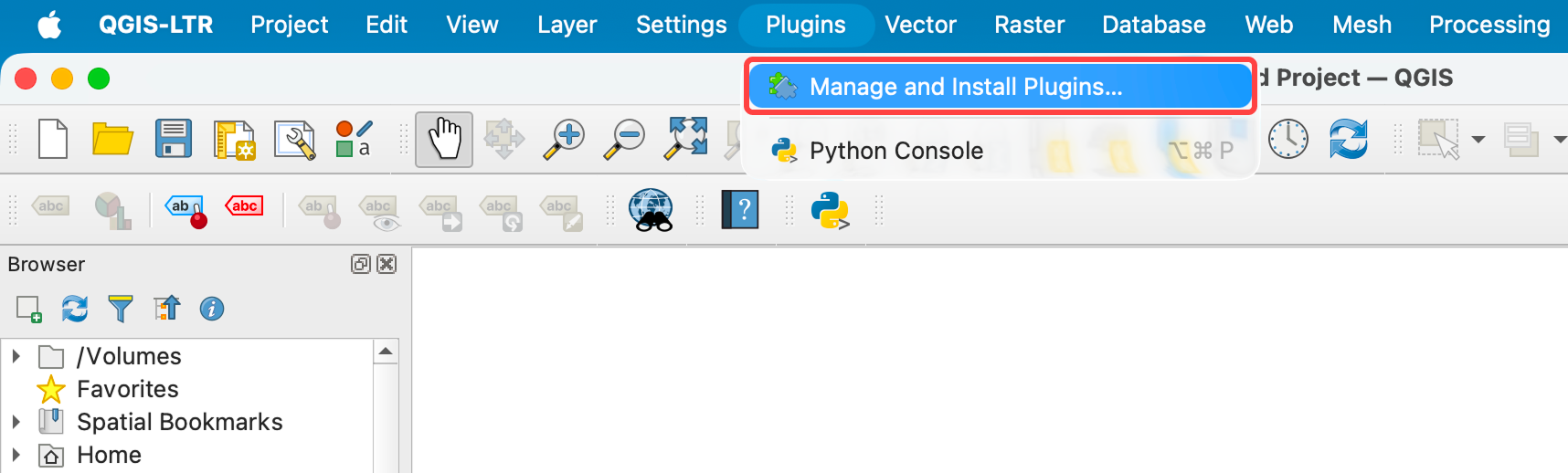Open project with the yellow folder icon
1568x473 pixels.
tap(112, 139)
